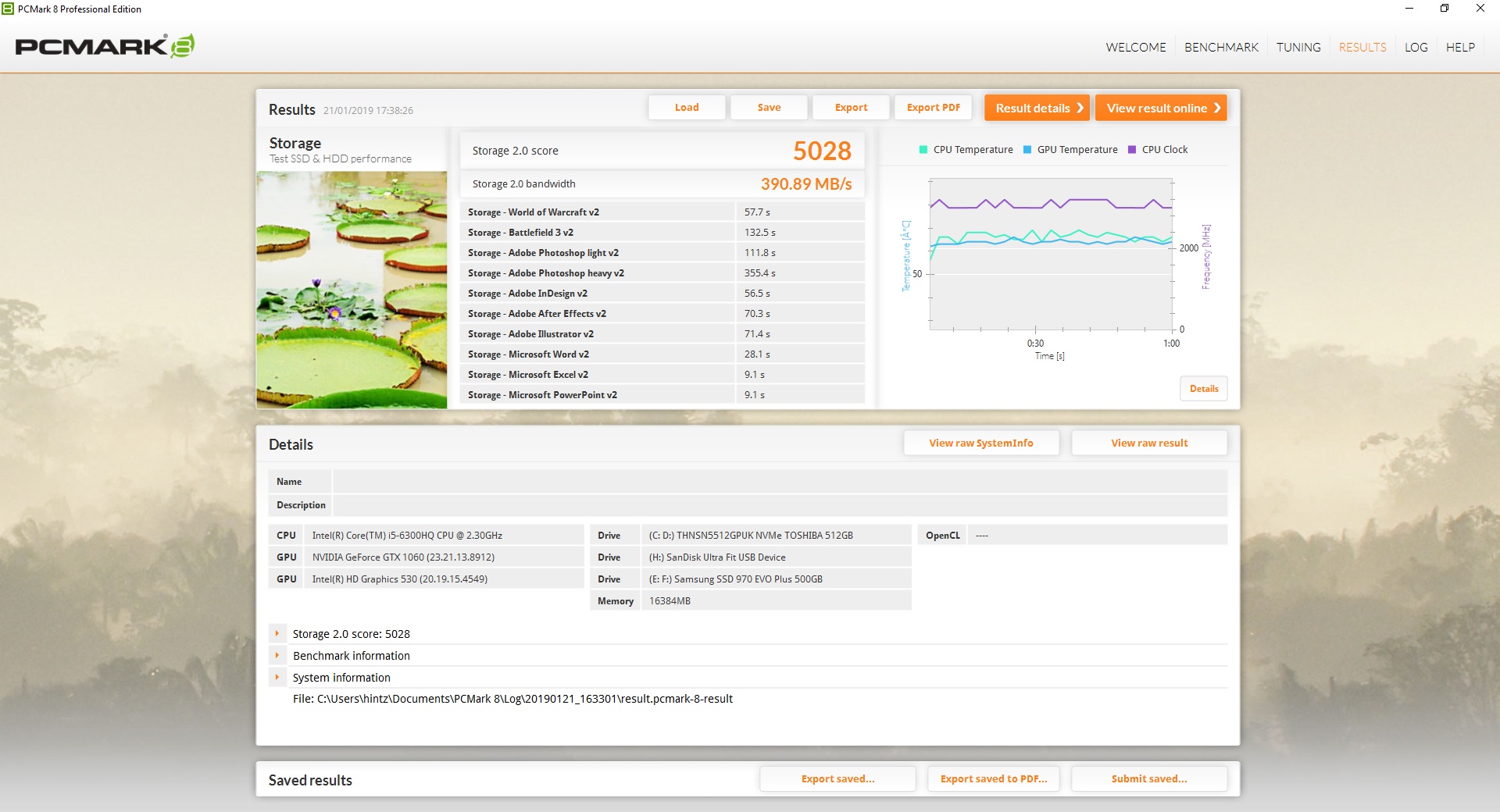Expand the System information section
Screen dimensions: 1500x812
pyautogui.click(x=277, y=678)
